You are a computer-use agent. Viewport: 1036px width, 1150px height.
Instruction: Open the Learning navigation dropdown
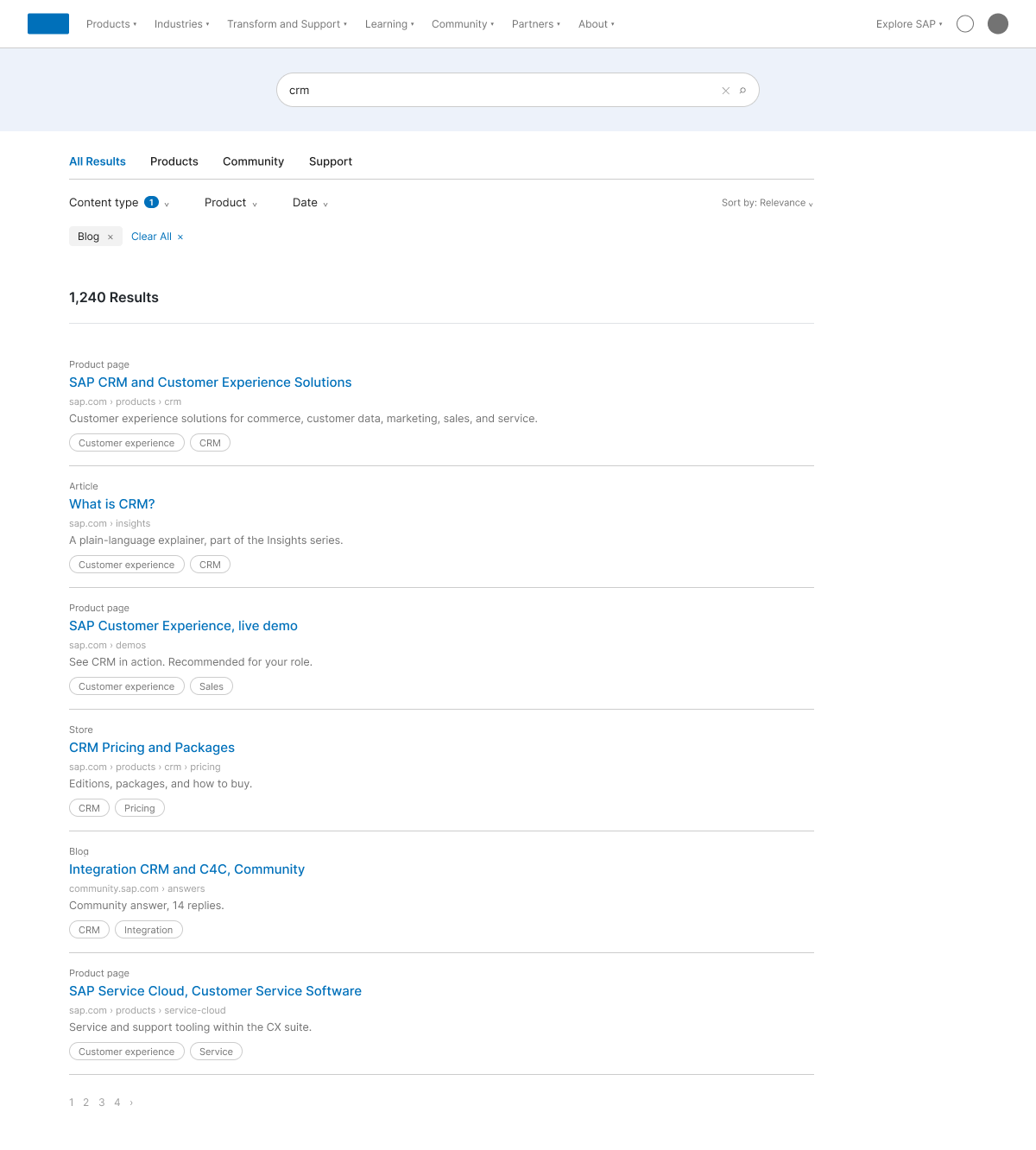click(389, 24)
